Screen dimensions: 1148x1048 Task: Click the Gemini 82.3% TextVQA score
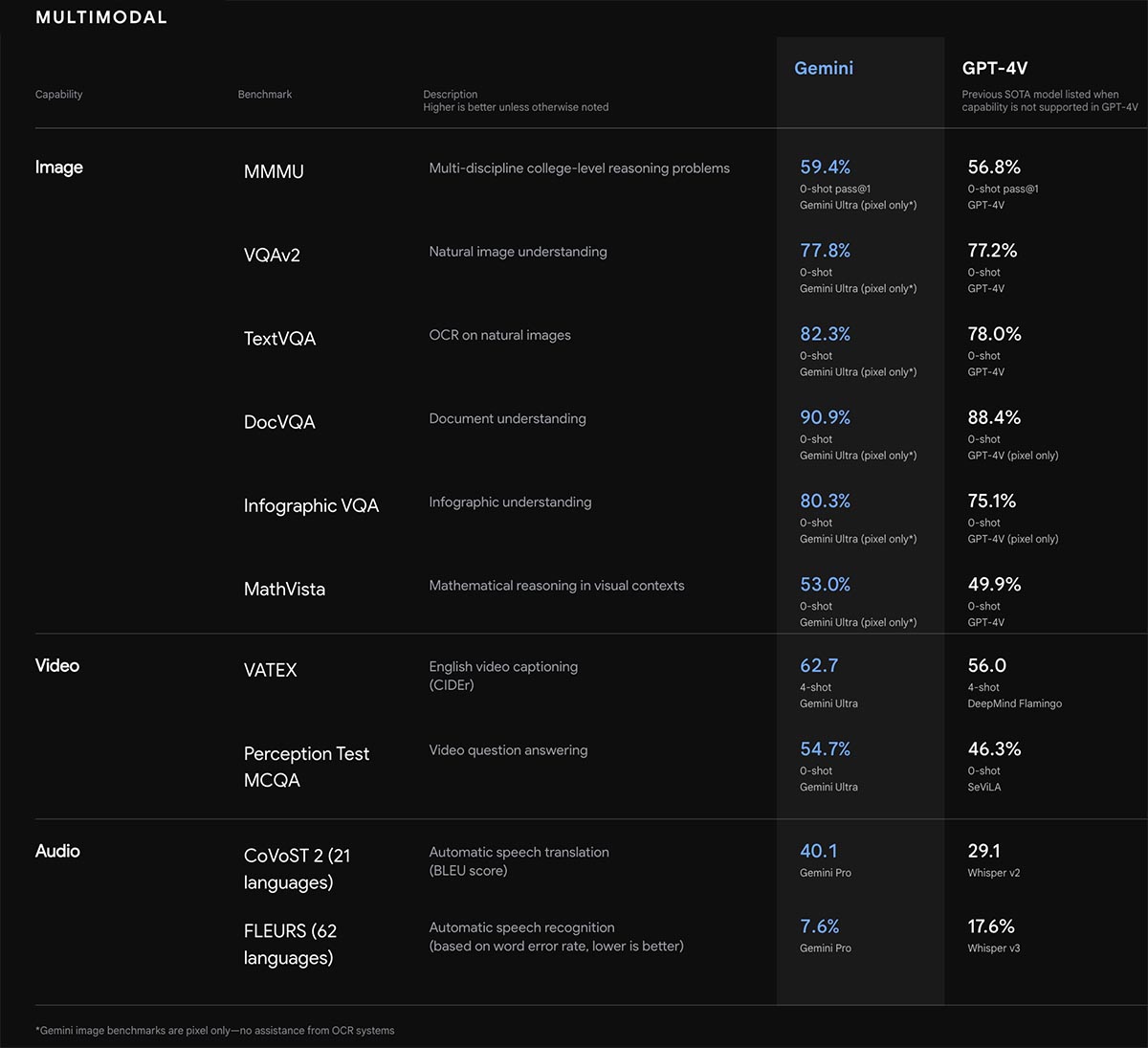826,333
